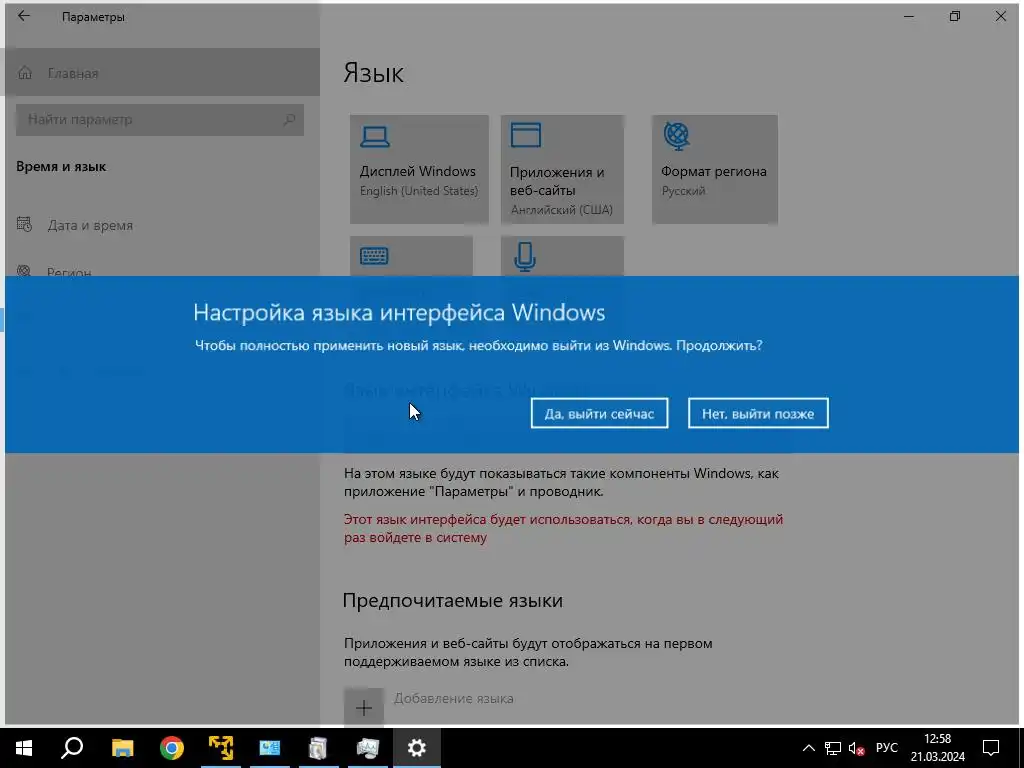The image size is (1024, 768).
Task: Click the 'Добавление языка' label text
Action: click(453, 698)
